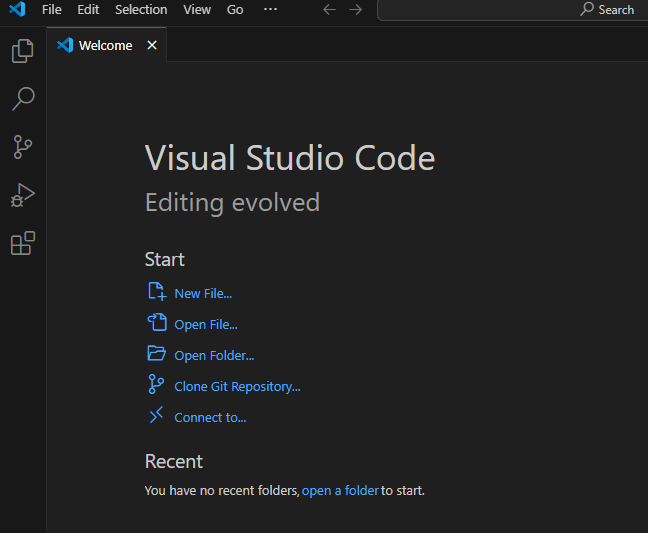Image resolution: width=648 pixels, height=533 pixels.
Task: Click the 'Visual Studio Code' heading
Action: point(290,157)
